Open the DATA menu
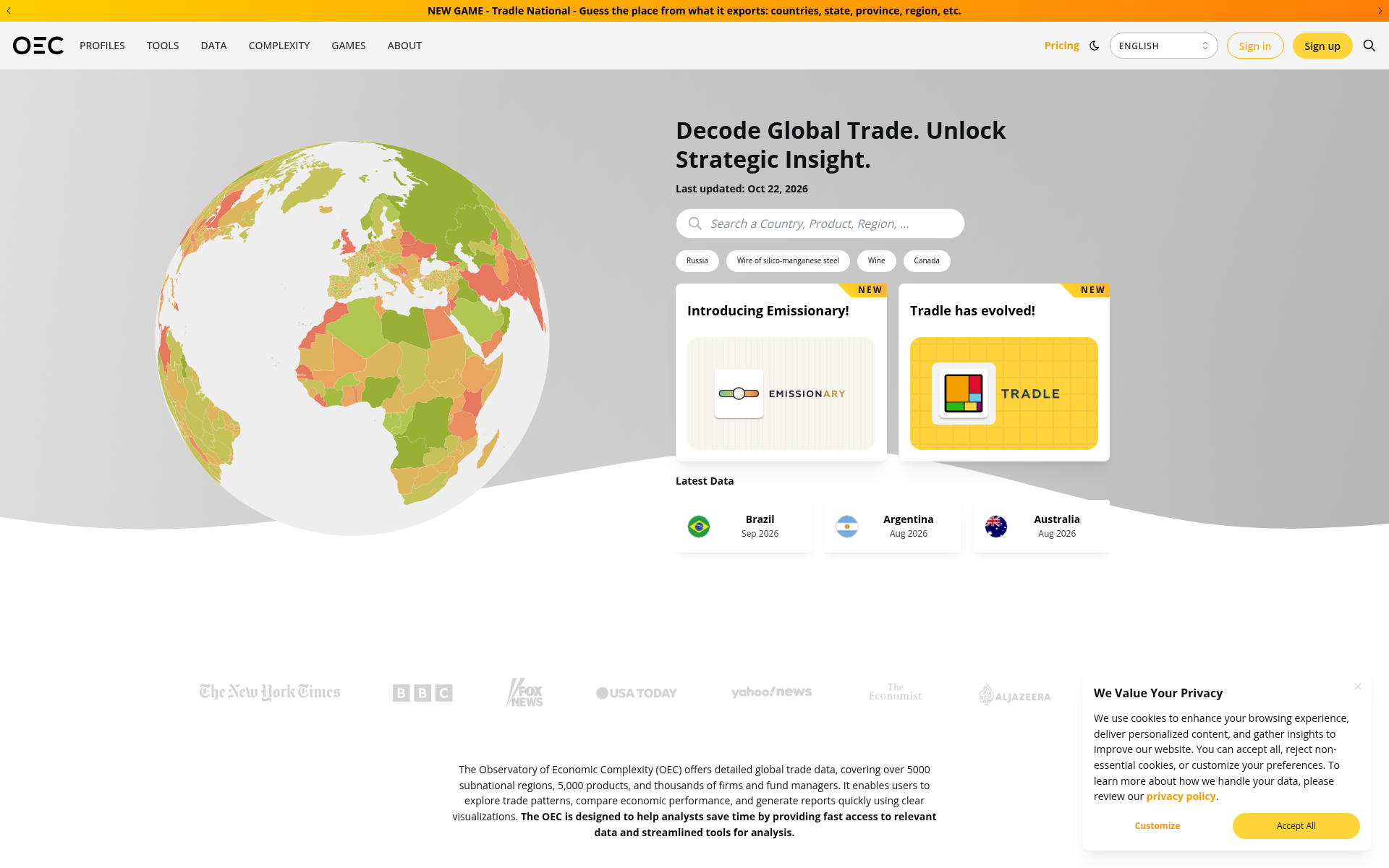Screen dimensions: 1389x868 pyautogui.click(x=213, y=46)
